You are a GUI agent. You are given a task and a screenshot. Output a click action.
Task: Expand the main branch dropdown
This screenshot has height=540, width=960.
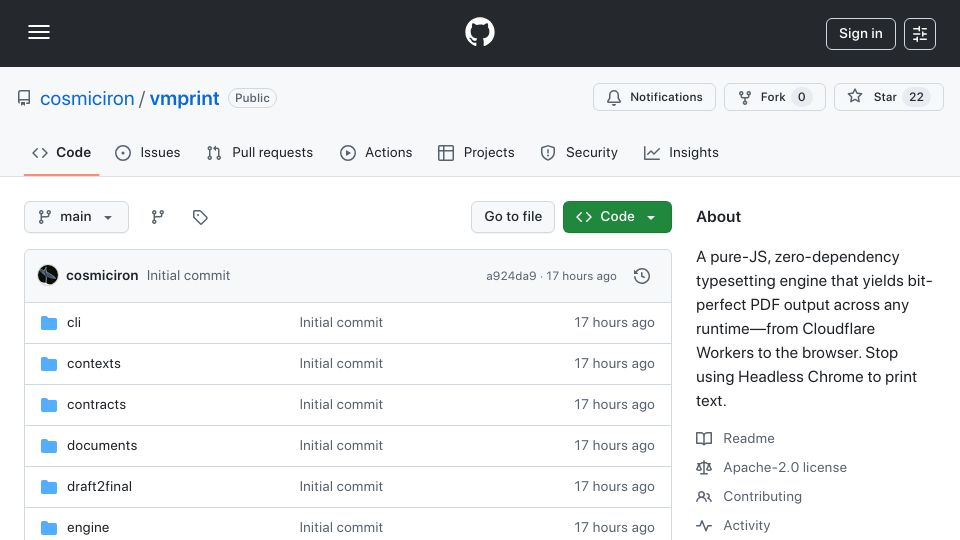pyautogui.click(x=77, y=217)
